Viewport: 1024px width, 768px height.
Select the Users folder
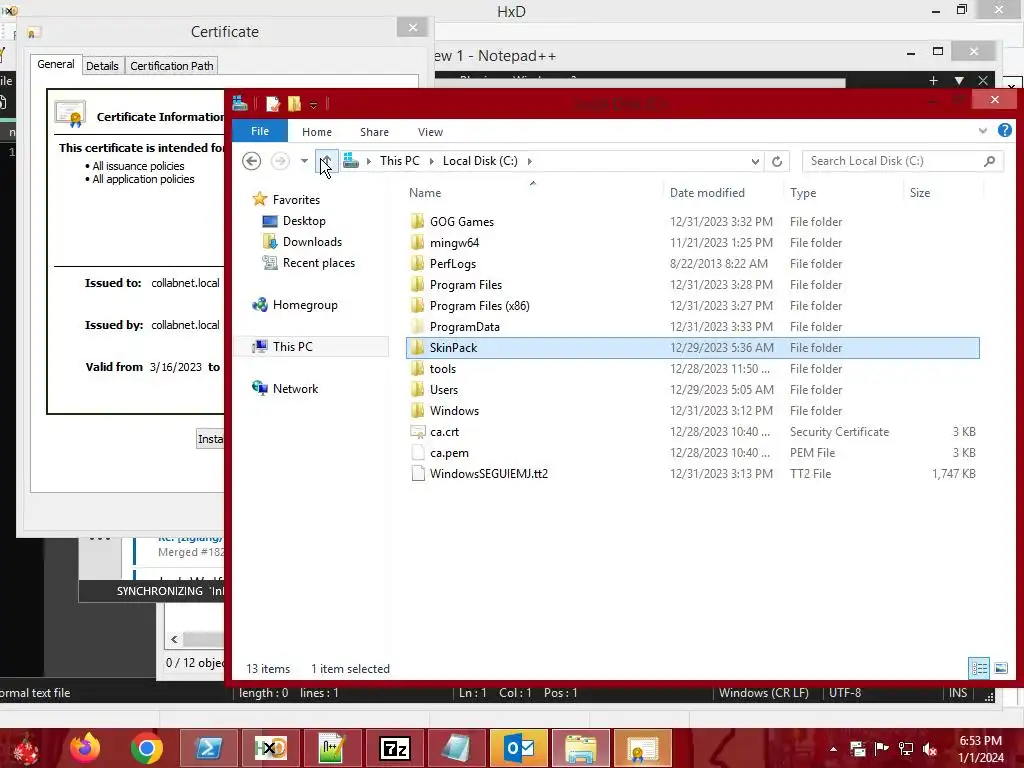444,390
